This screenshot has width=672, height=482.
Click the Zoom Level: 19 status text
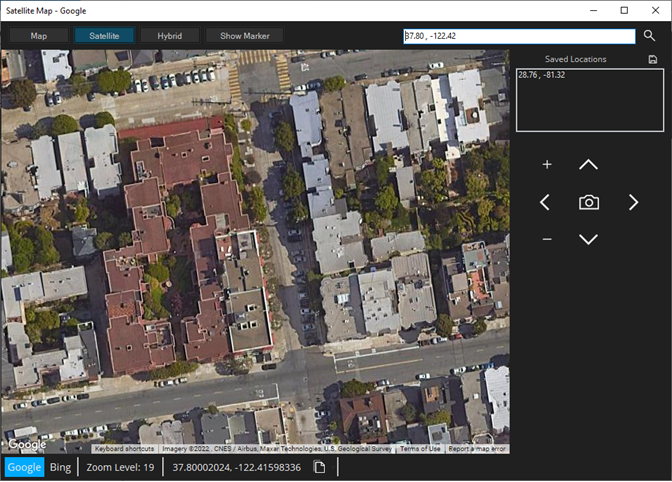click(x=120, y=467)
